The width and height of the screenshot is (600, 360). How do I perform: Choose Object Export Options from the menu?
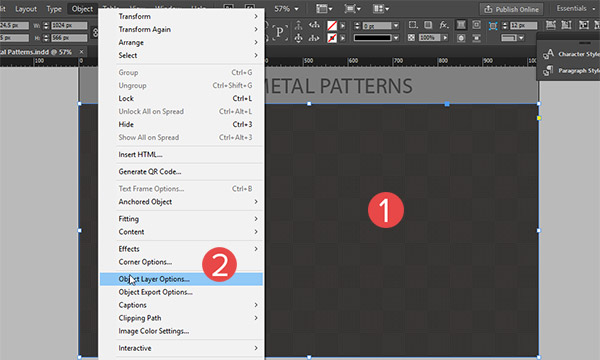point(181,292)
